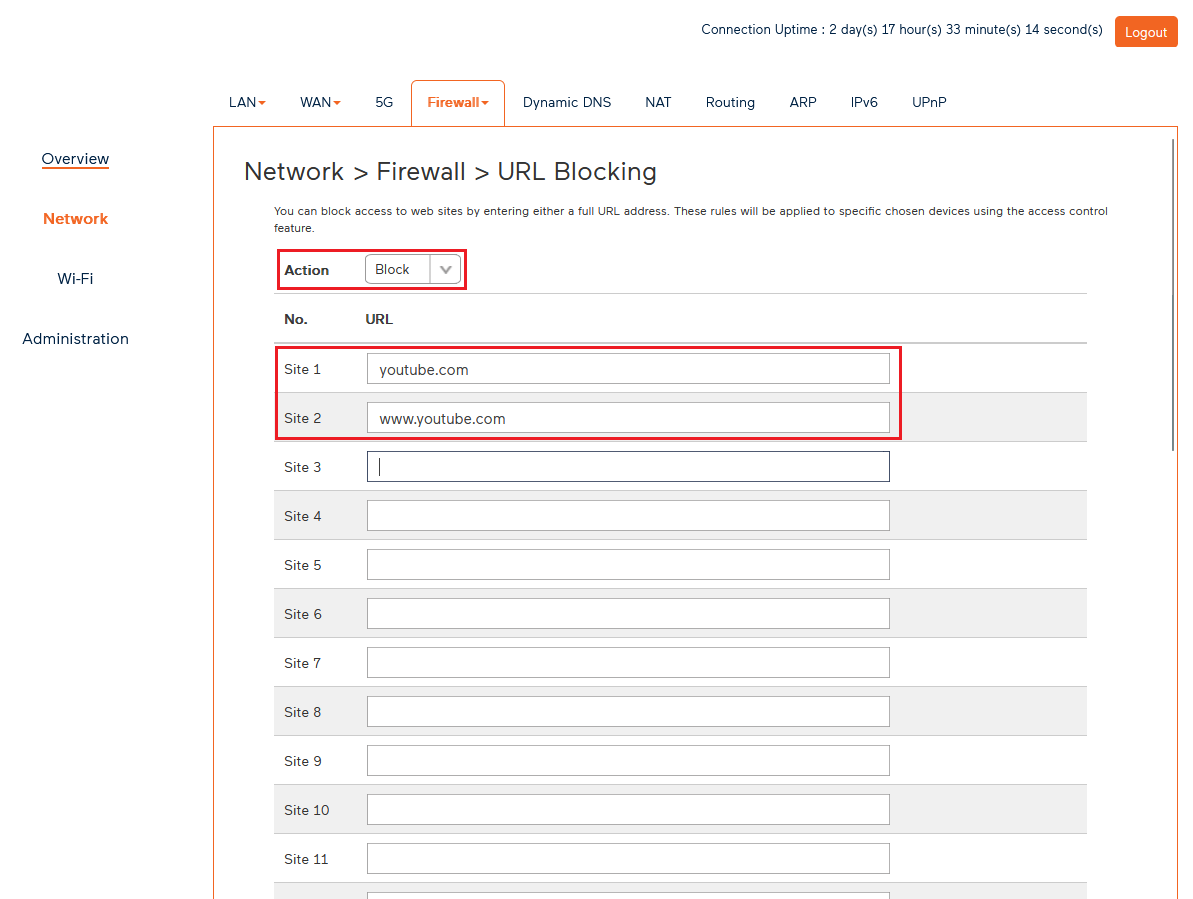Open the UPnP configuration tab
Image resolution: width=1193 pixels, height=899 pixels.
click(x=929, y=102)
